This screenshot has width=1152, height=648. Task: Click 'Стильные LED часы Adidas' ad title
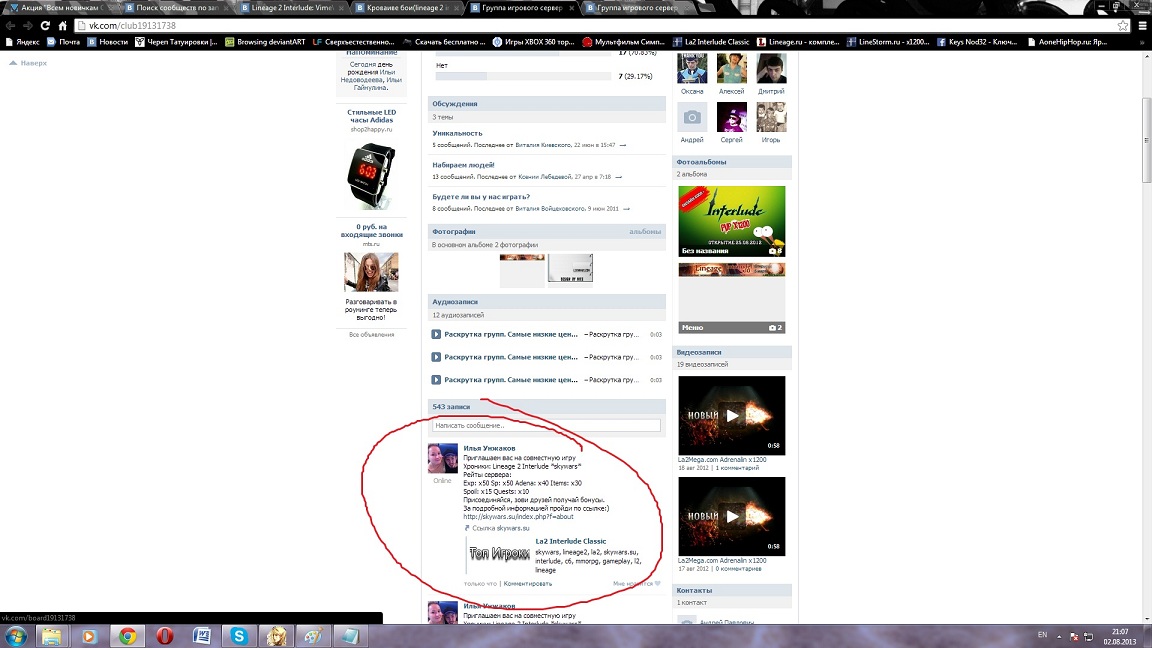pyautogui.click(x=371, y=116)
